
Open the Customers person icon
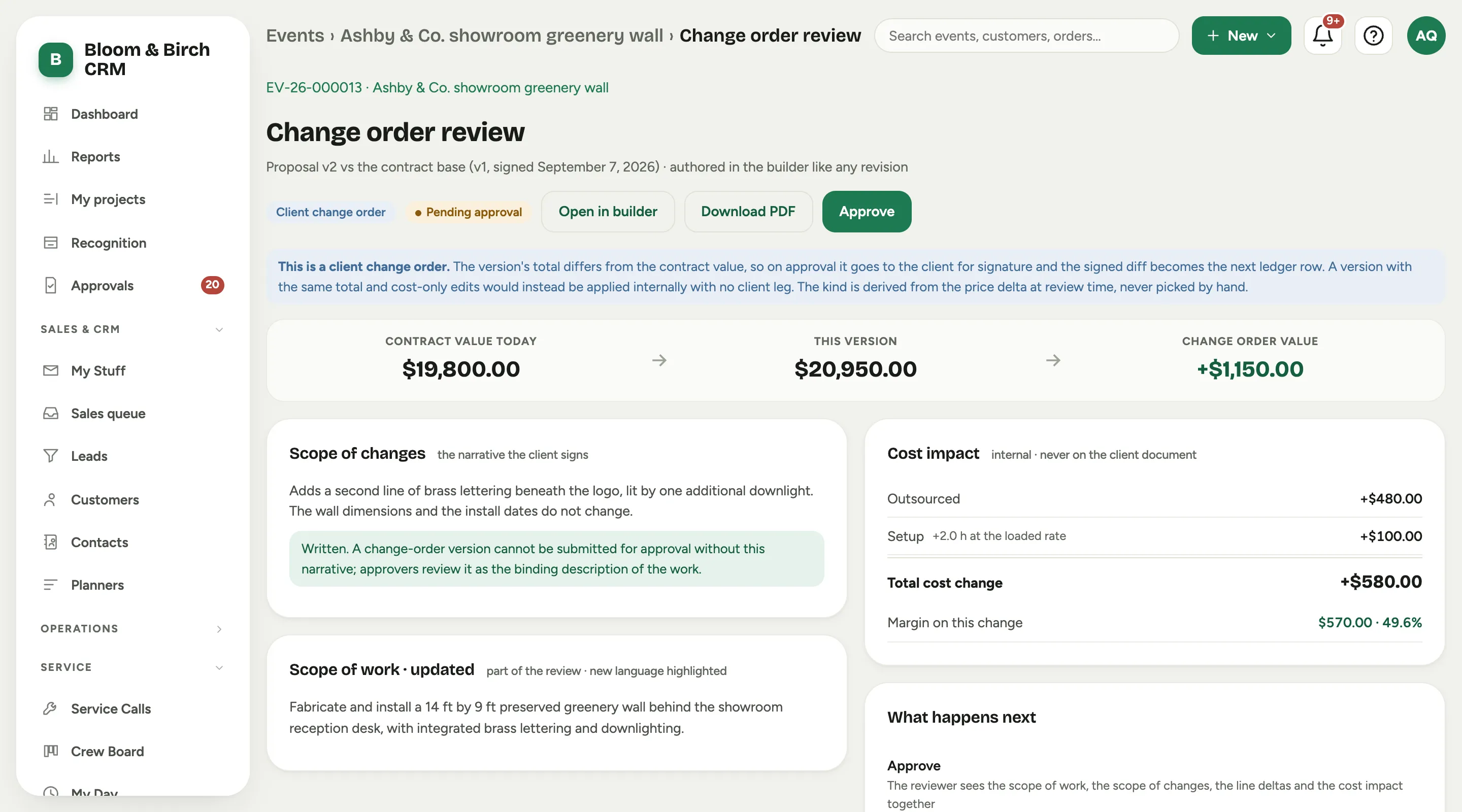(x=51, y=499)
